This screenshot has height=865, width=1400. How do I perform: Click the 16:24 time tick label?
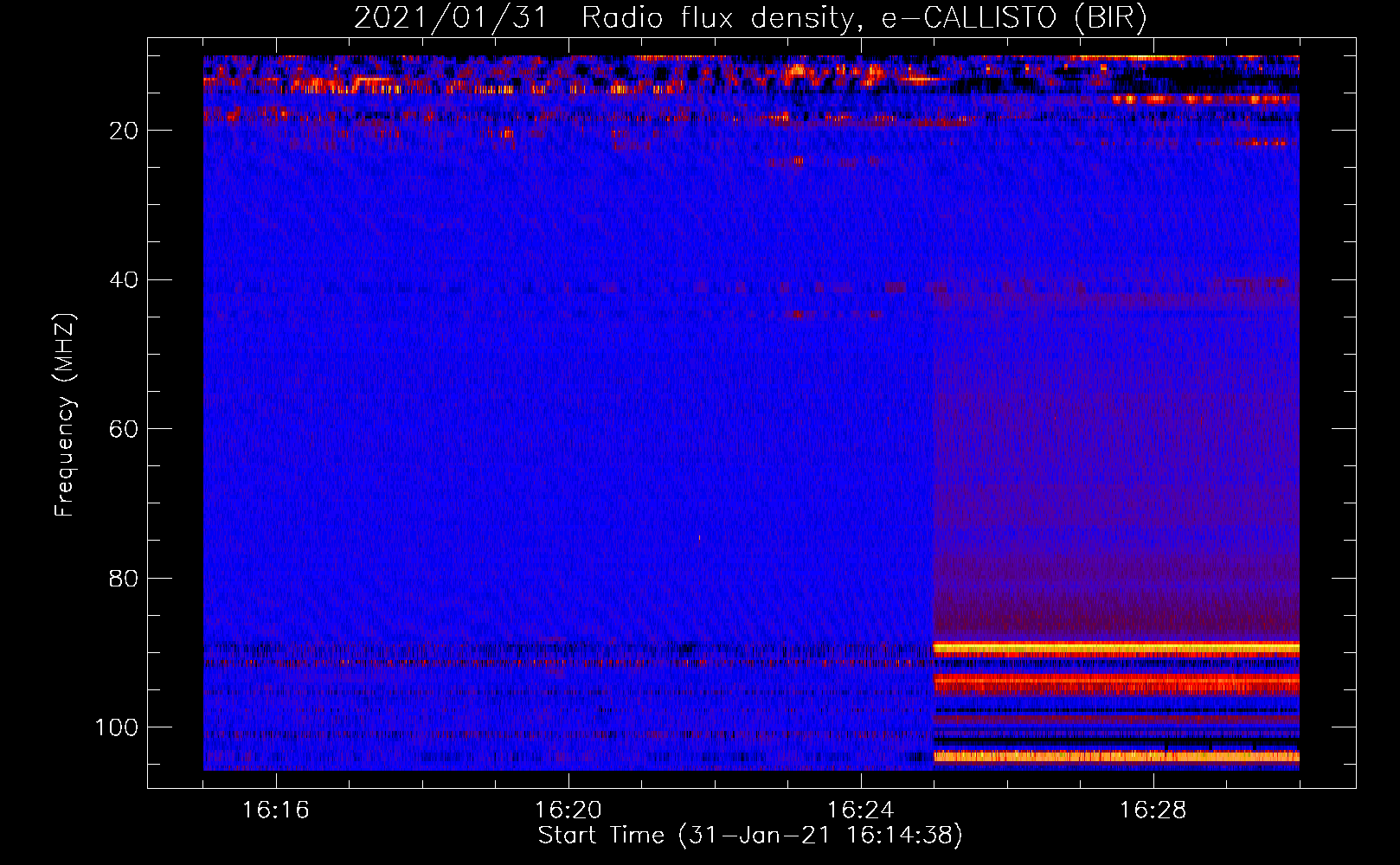tap(861, 811)
